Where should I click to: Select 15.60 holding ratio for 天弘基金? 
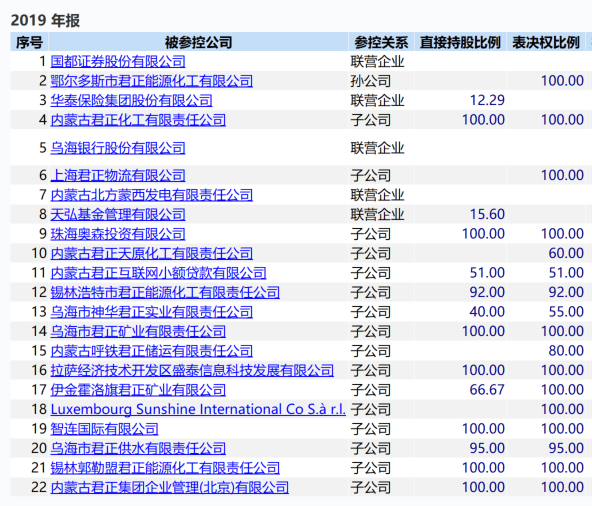click(487, 214)
